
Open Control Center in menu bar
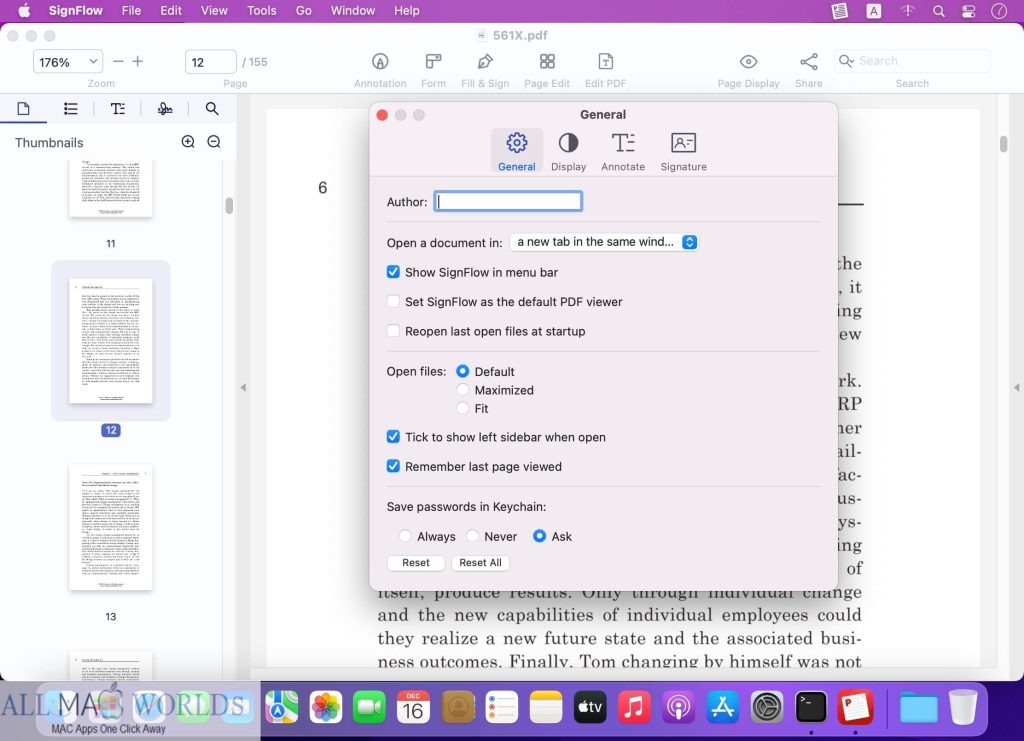[968, 10]
